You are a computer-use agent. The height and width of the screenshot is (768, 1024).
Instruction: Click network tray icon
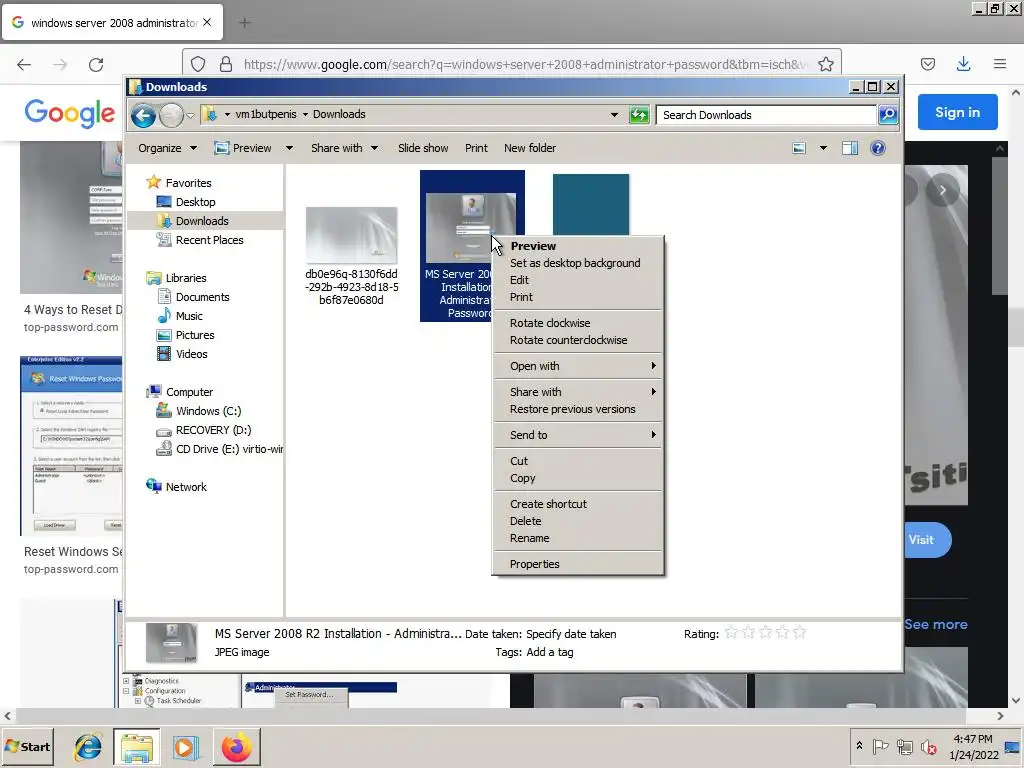point(904,747)
